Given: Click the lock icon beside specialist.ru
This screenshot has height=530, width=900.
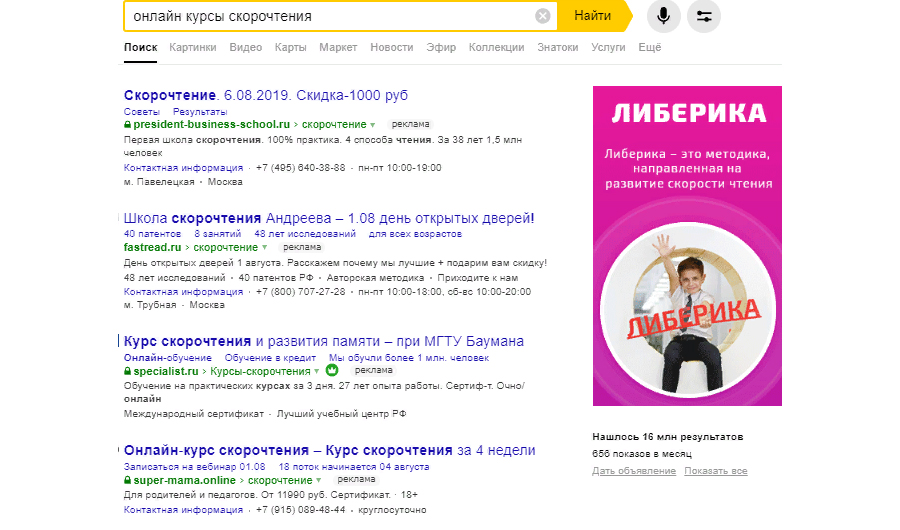Looking at the screenshot, I should pos(128,371).
